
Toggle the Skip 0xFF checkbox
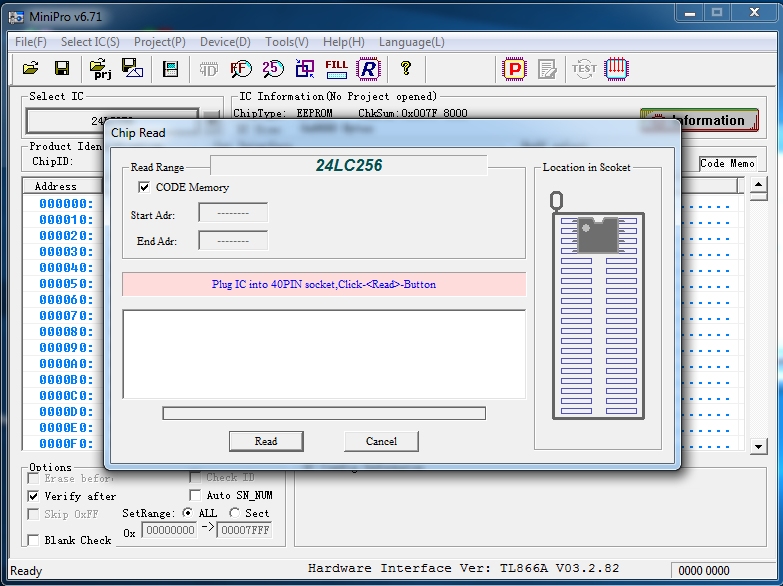coord(33,514)
